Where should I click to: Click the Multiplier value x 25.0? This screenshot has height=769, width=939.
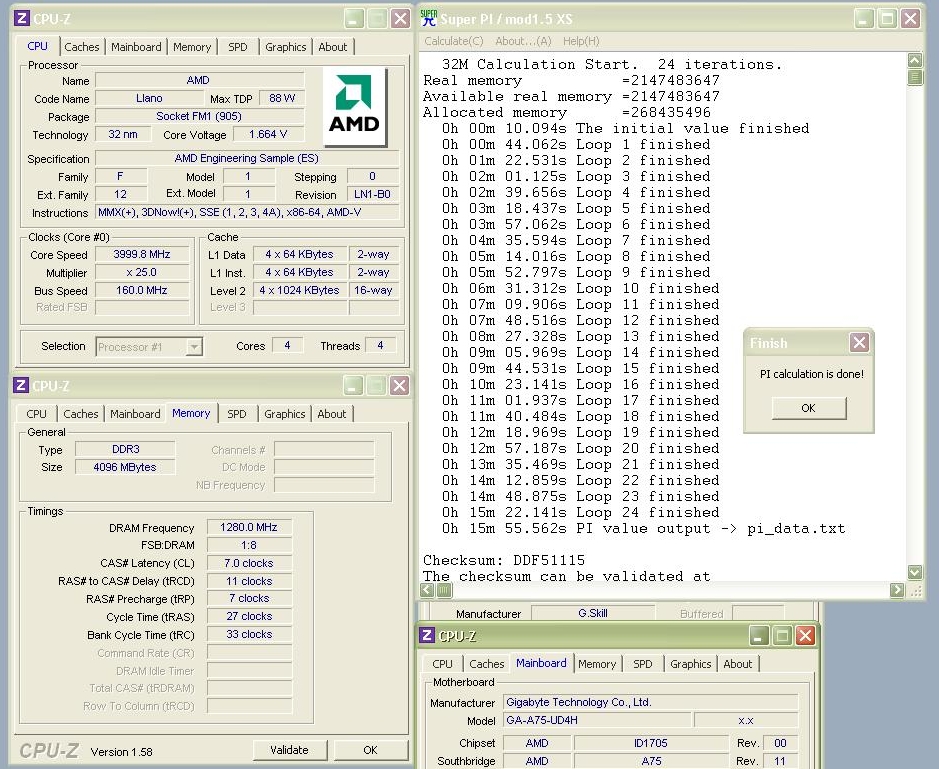click(x=142, y=273)
